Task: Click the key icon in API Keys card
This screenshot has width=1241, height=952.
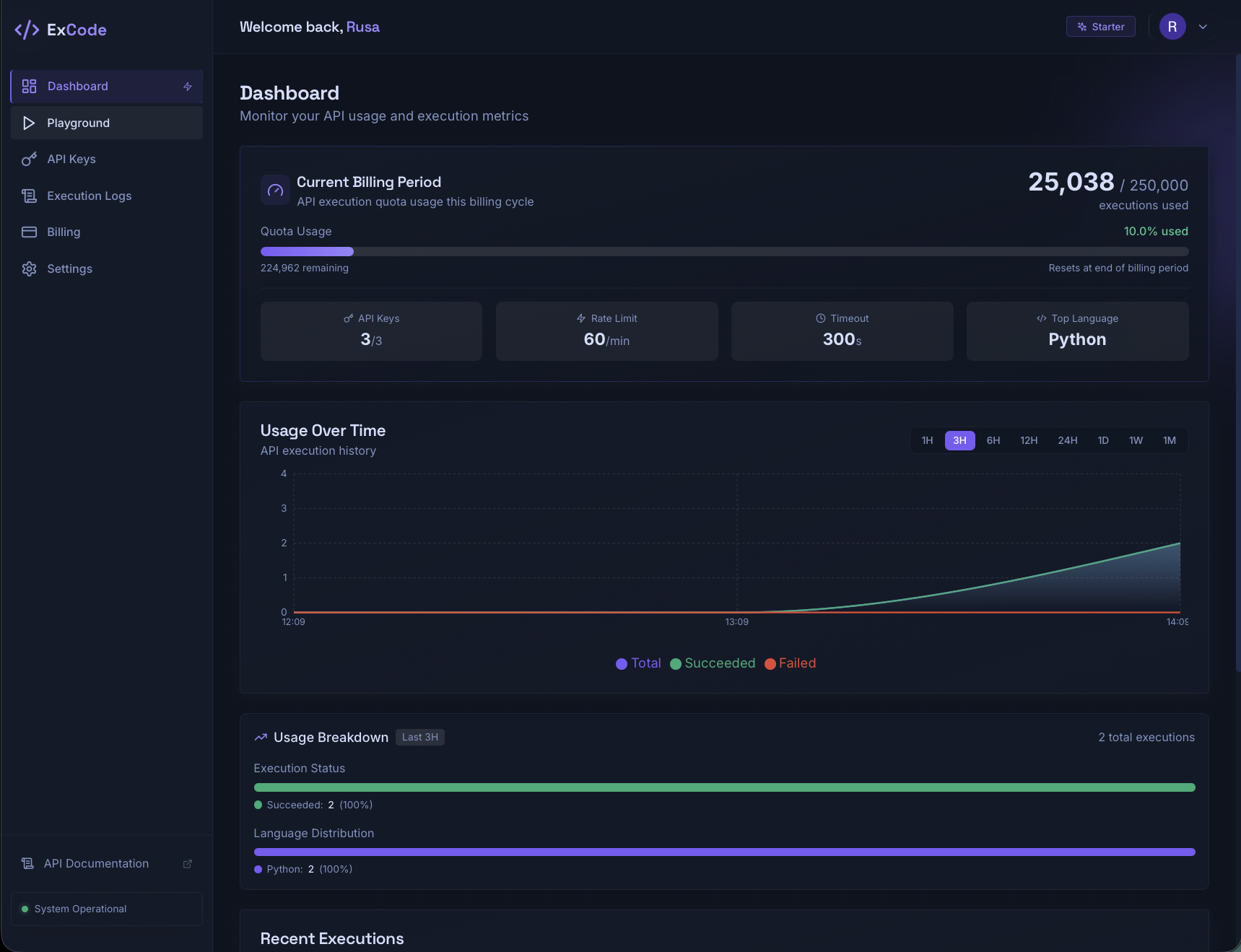Action: tap(349, 318)
